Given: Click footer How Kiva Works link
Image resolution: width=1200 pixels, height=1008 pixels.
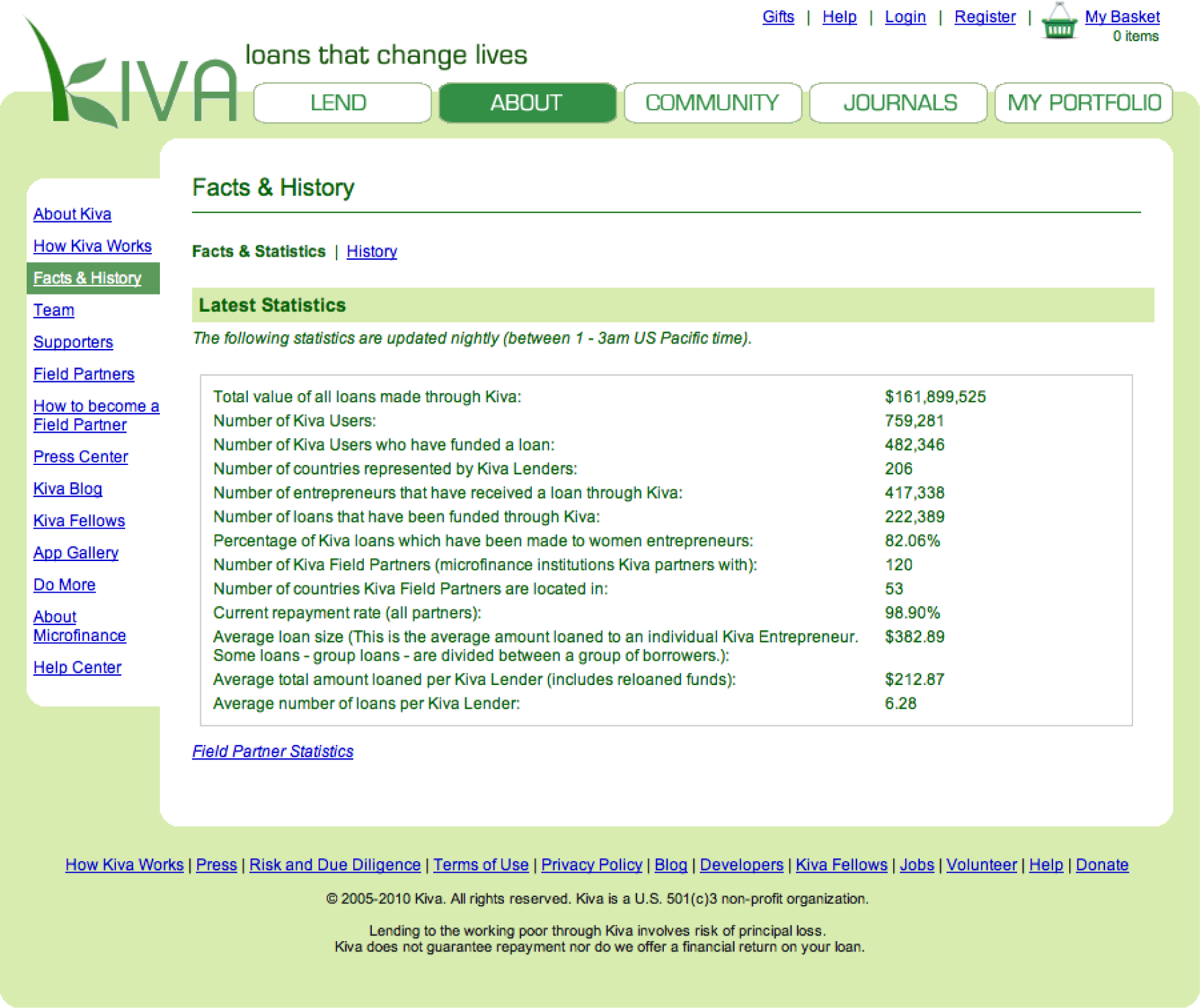Looking at the screenshot, I should click(125, 865).
